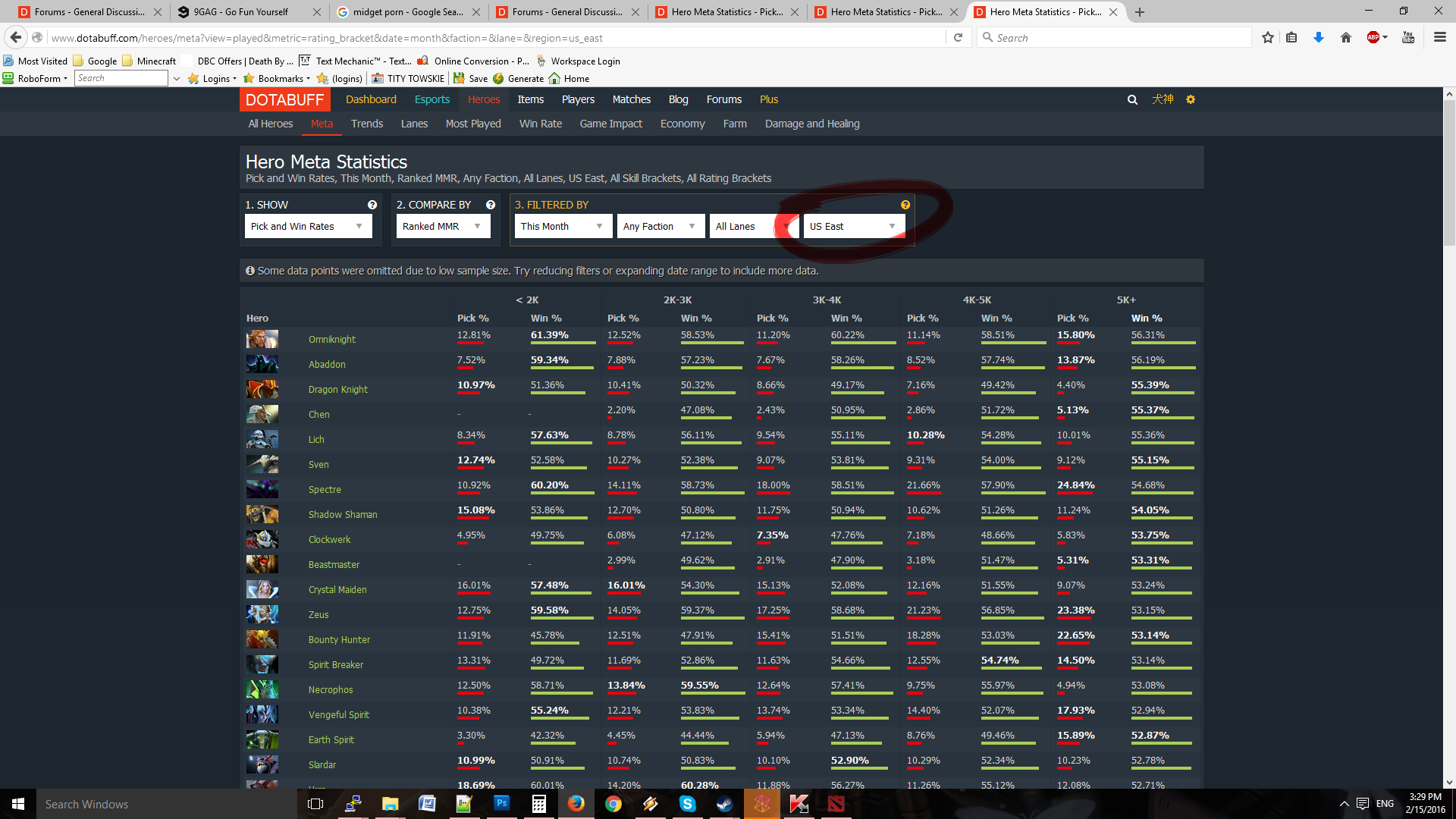The image size is (1456, 819).
Task: Expand the RoboForm Bookmarks dropdown
Action: [276, 78]
